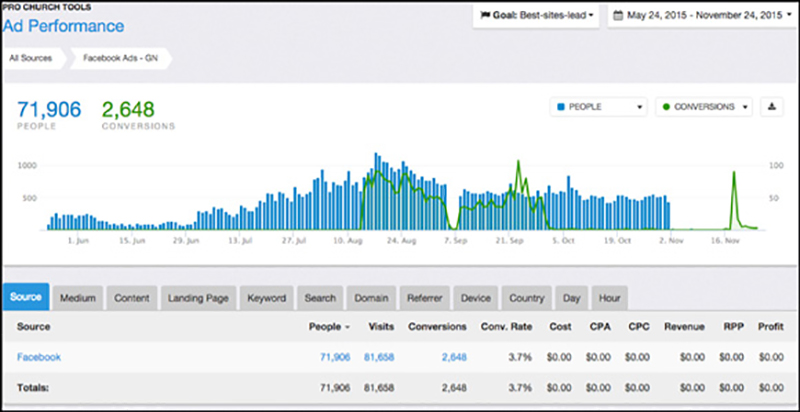
Task: Click the calendar icon in date picker
Action: (619, 16)
